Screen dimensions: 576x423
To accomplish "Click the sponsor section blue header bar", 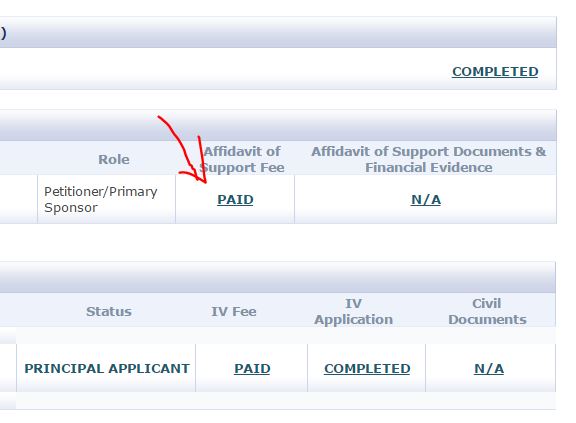I will pyautogui.click(x=278, y=125).
